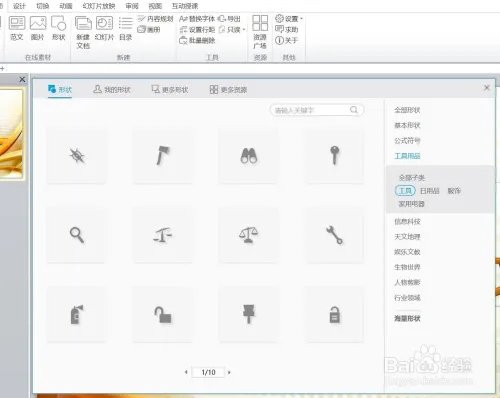This screenshot has width=500, height=398.
Task: Choose the 家用电器 subcategory
Action: tap(412, 204)
